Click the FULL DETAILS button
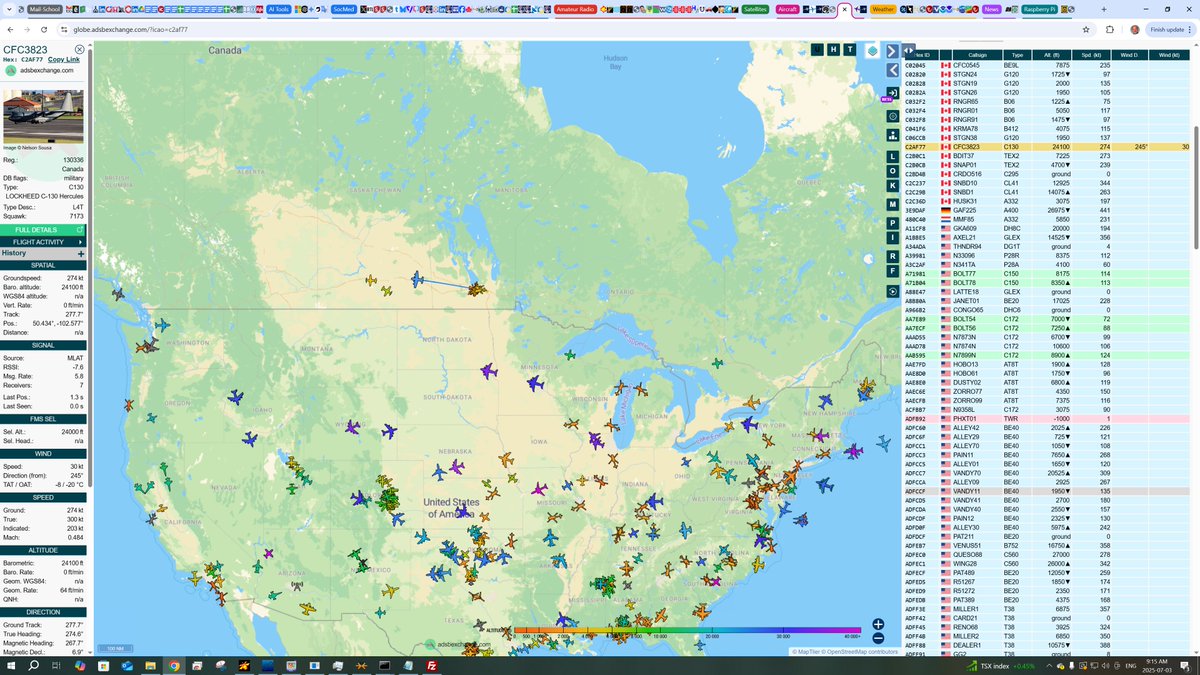 pos(43,230)
